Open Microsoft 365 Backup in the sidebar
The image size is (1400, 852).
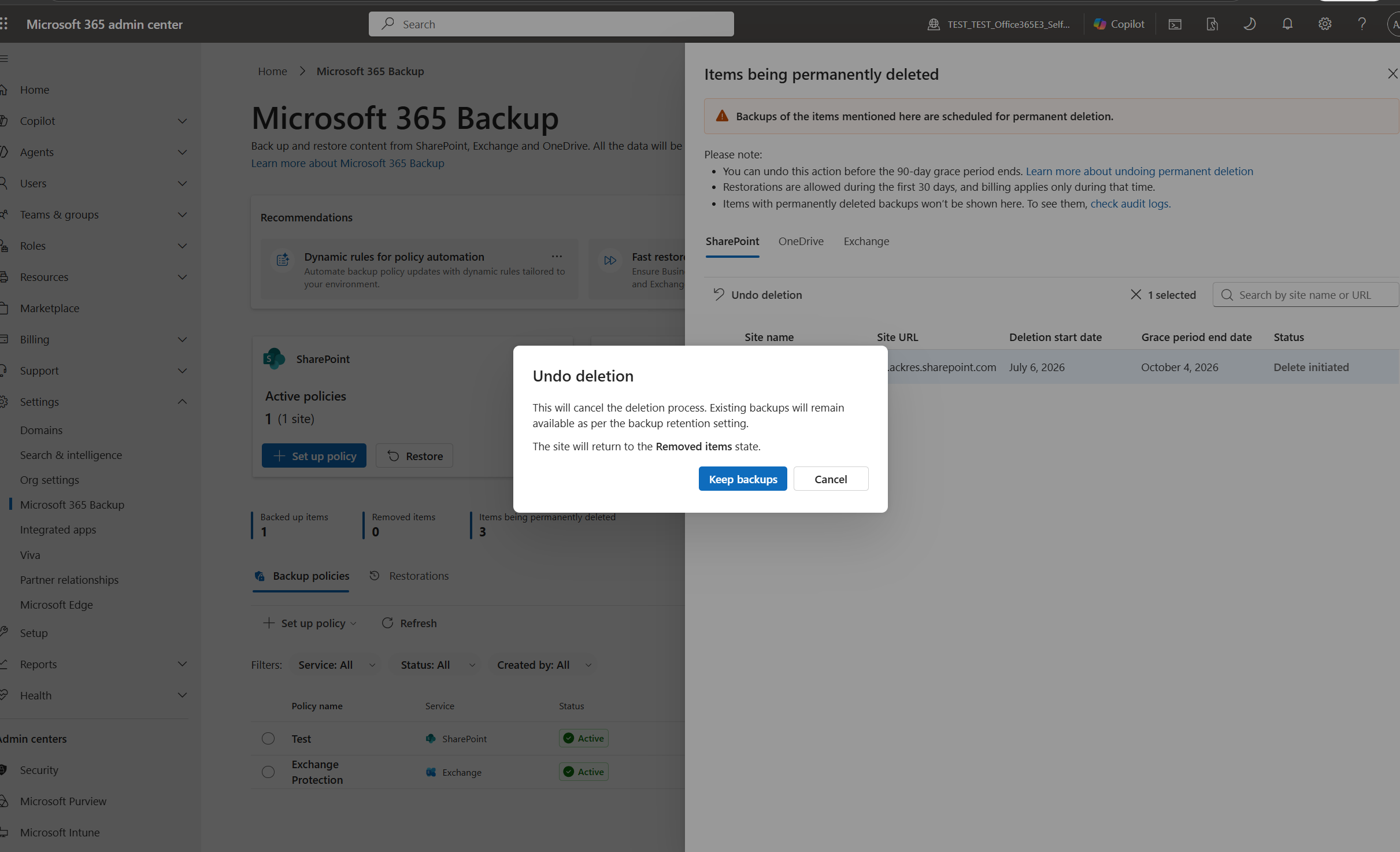pyautogui.click(x=72, y=505)
